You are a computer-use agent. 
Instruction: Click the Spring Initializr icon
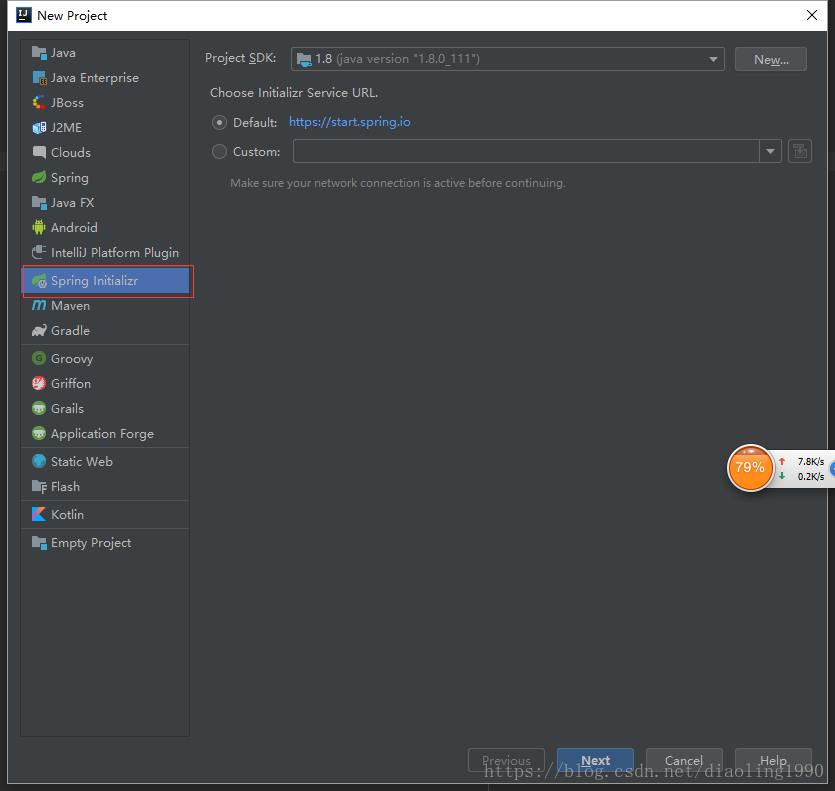coord(39,281)
